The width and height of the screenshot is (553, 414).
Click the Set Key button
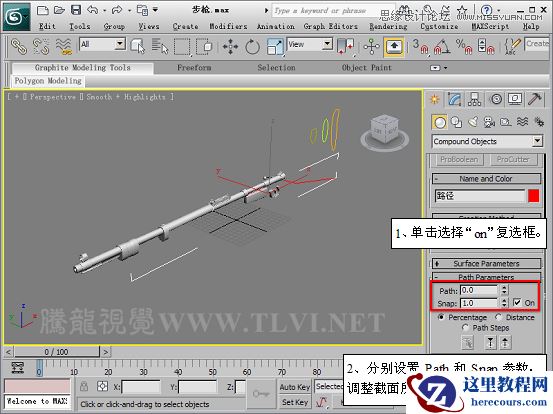pyautogui.click(x=295, y=402)
